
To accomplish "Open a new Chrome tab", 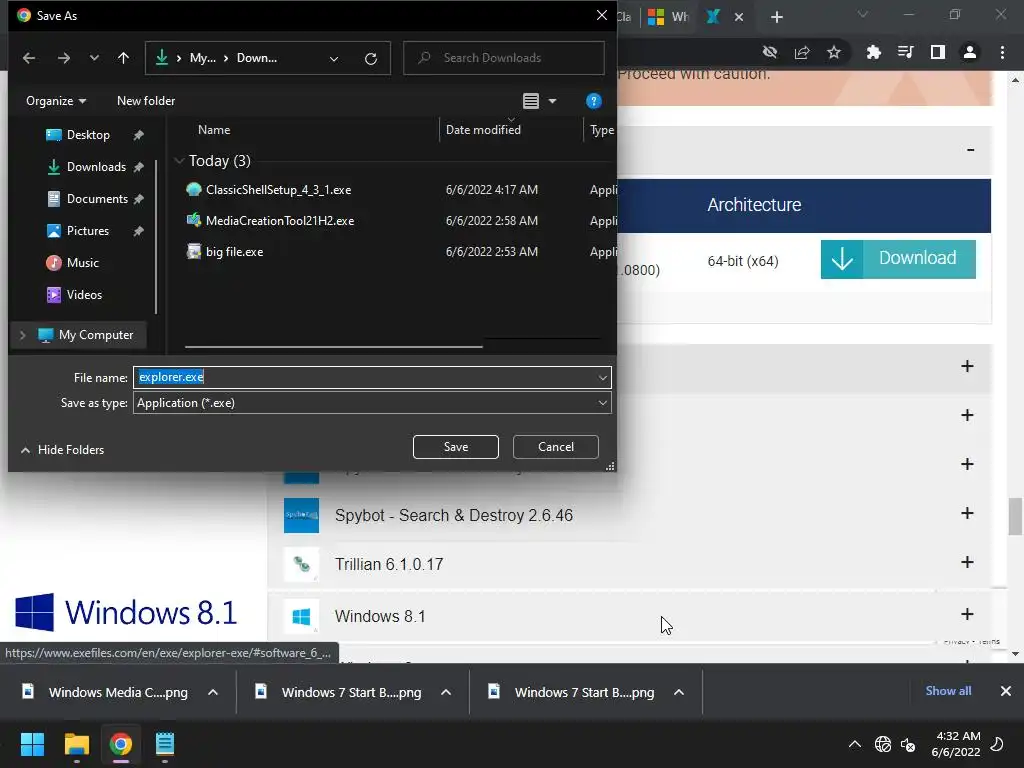I will pyautogui.click(x=776, y=17).
